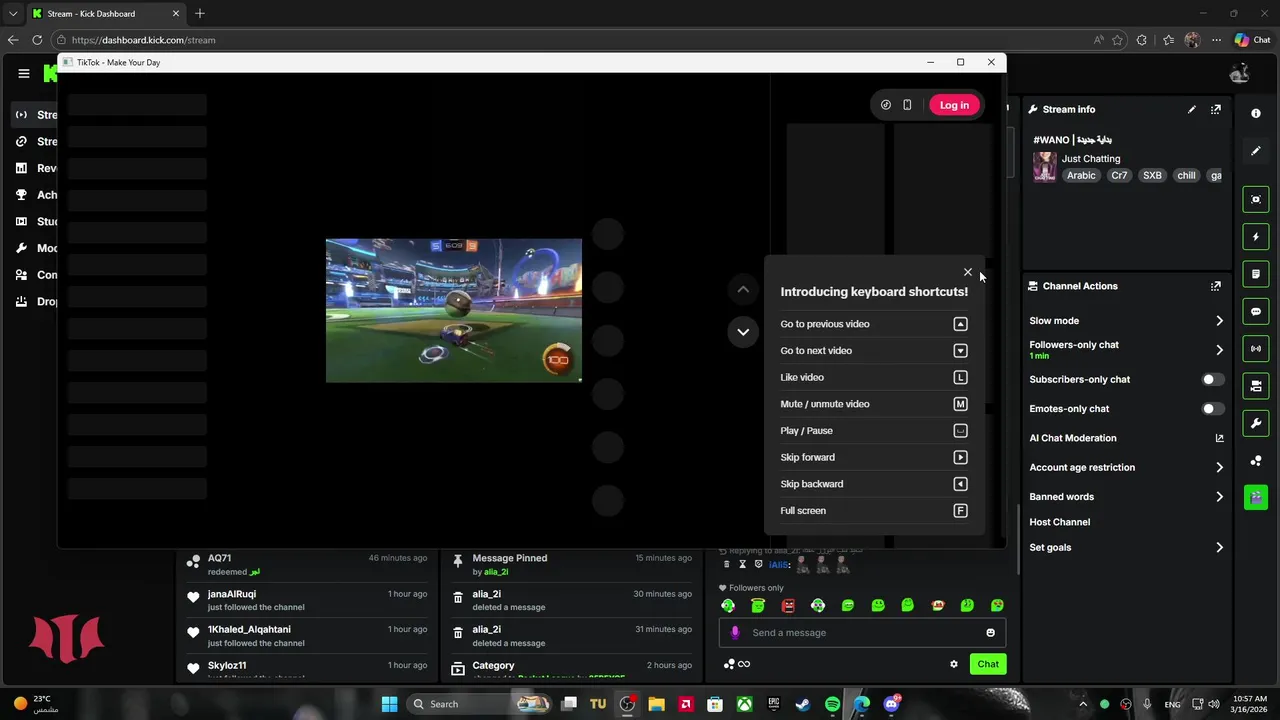1280x720 pixels.
Task: Open Steam from the taskbar
Action: pyautogui.click(x=803, y=704)
